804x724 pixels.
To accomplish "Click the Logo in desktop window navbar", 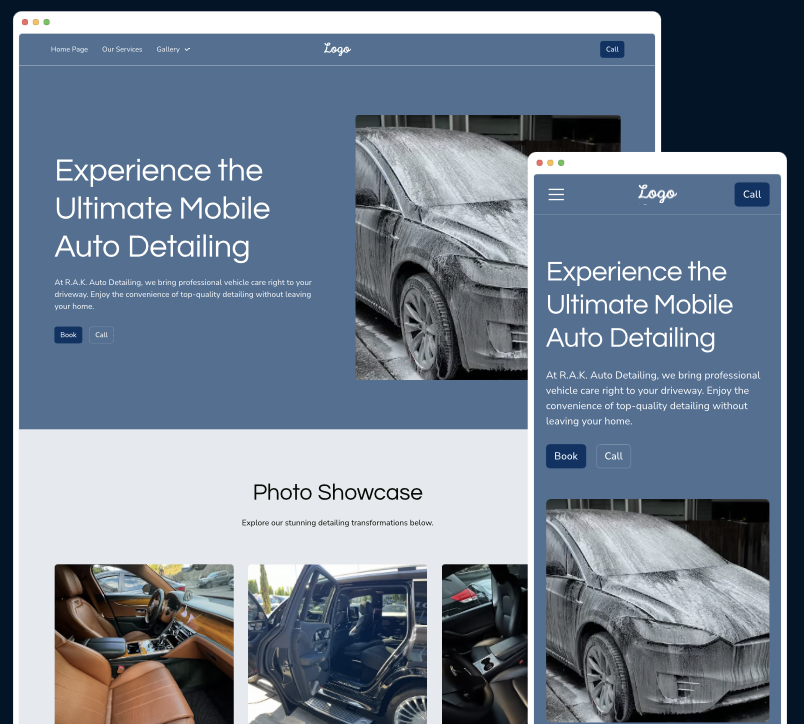I will (337, 49).
